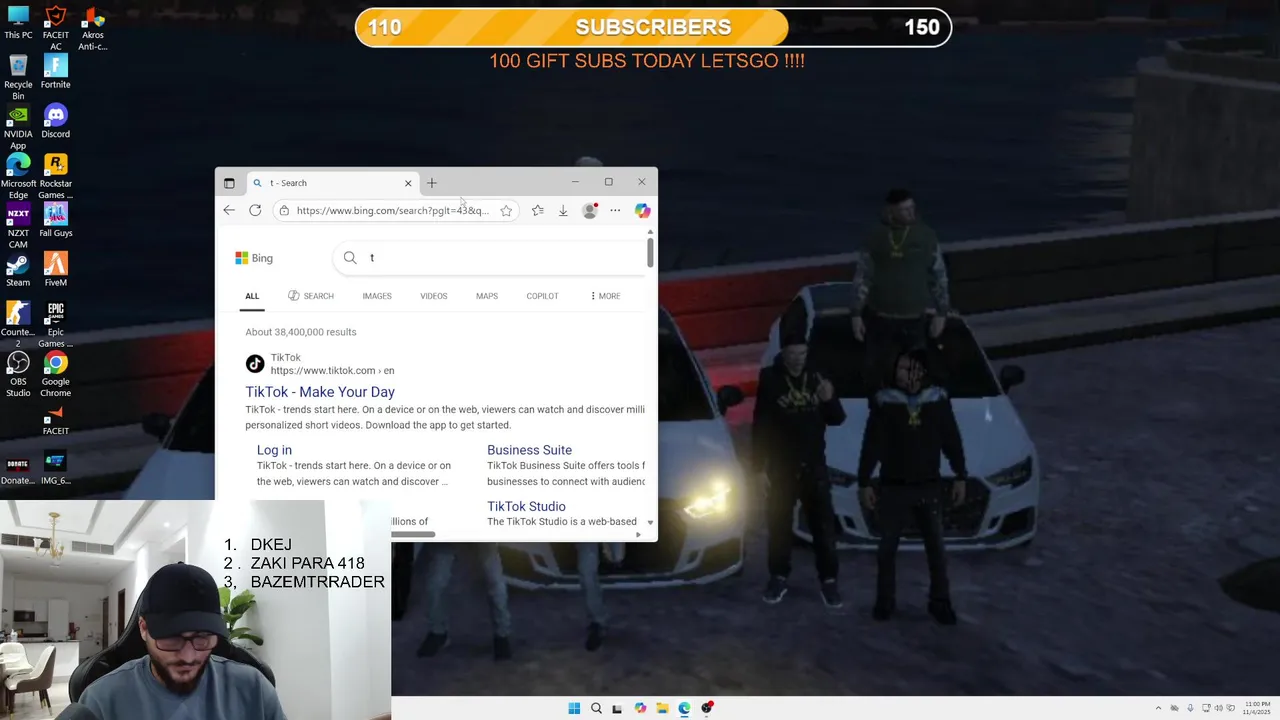Viewport: 1280px width, 720px height.
Task: Click the Edge tab actions menu icon
Action: pyautogui.click(x=229, y=183)
